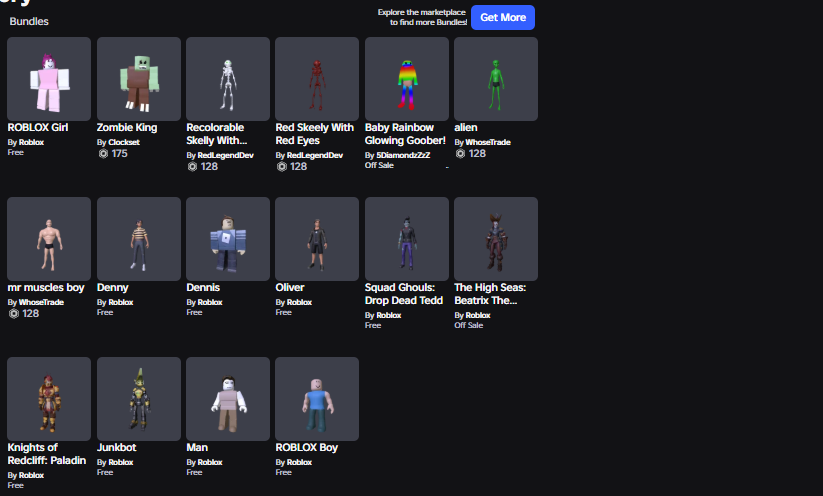Open creator RedLegendDev under Recolorable Skelly
This screenshot has height=496, width=823.
[226, 155]
